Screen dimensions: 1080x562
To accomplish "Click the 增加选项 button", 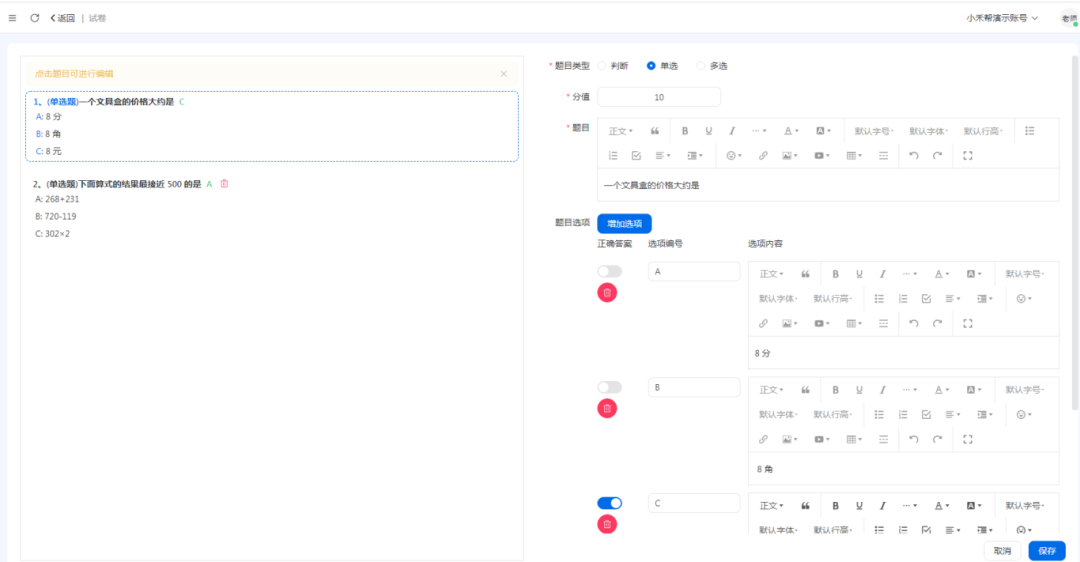I will 624,224.
